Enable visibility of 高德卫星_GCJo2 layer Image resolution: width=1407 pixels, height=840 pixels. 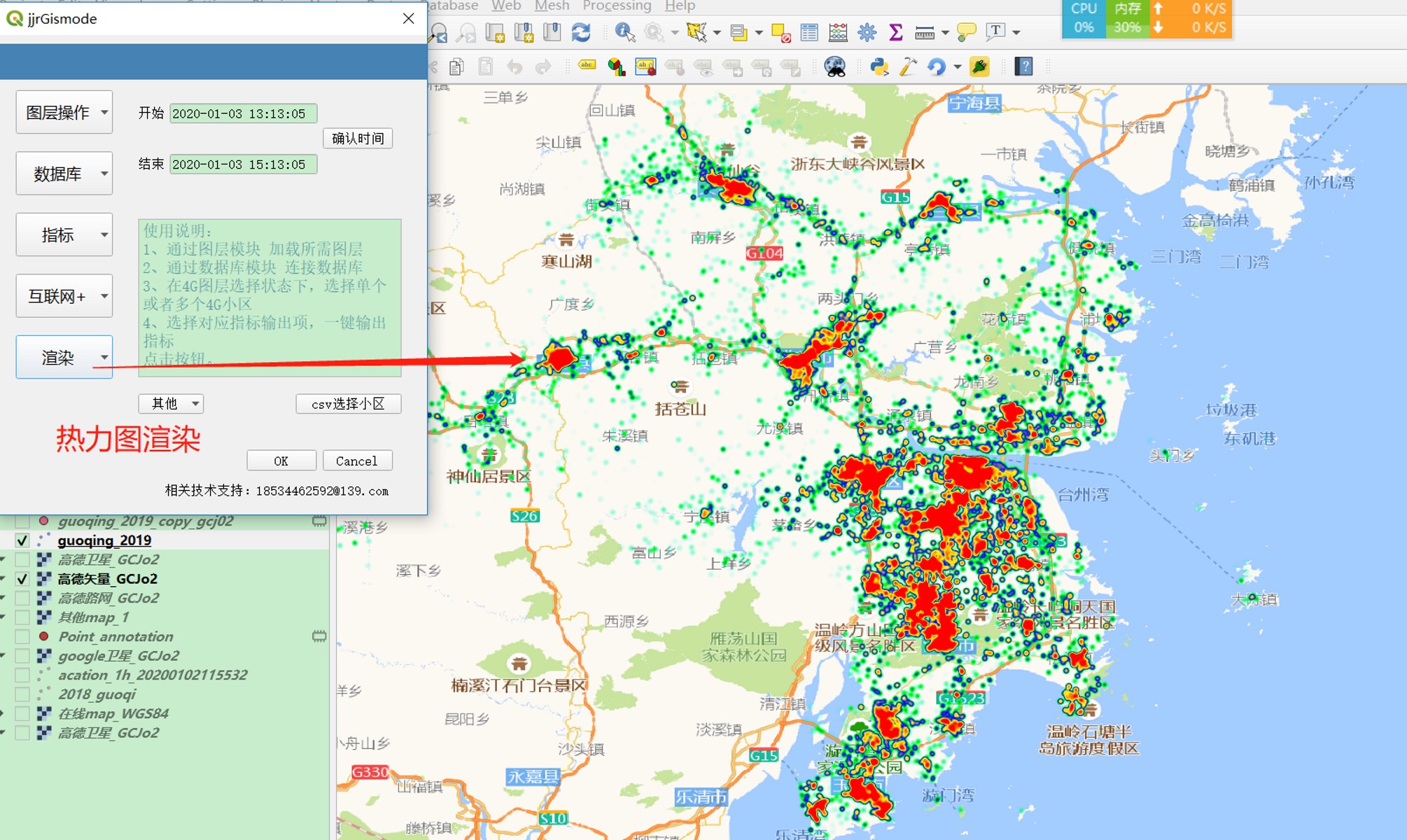tap(22, 560)
